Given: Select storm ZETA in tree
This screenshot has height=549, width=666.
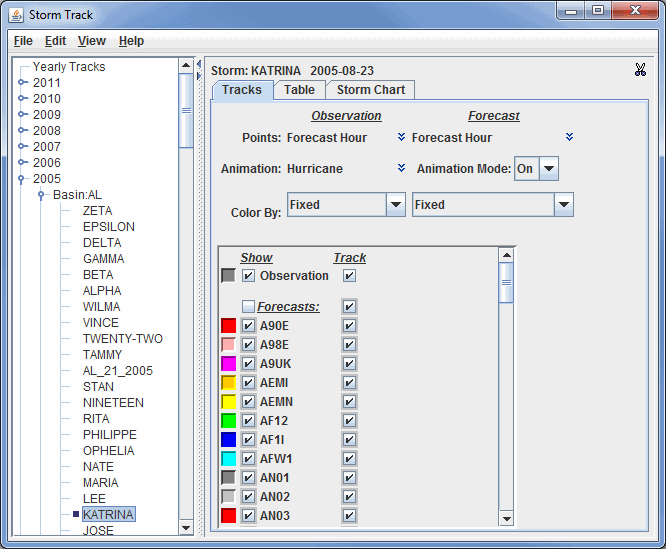Looking at the screenshot, I should tap(98, 211).
